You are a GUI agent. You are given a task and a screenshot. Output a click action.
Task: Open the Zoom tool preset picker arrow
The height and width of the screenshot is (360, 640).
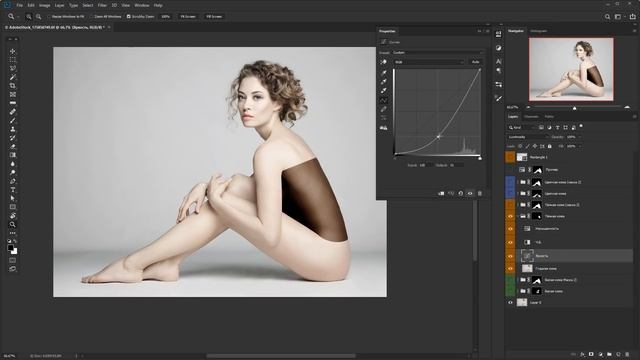[18, 17]
